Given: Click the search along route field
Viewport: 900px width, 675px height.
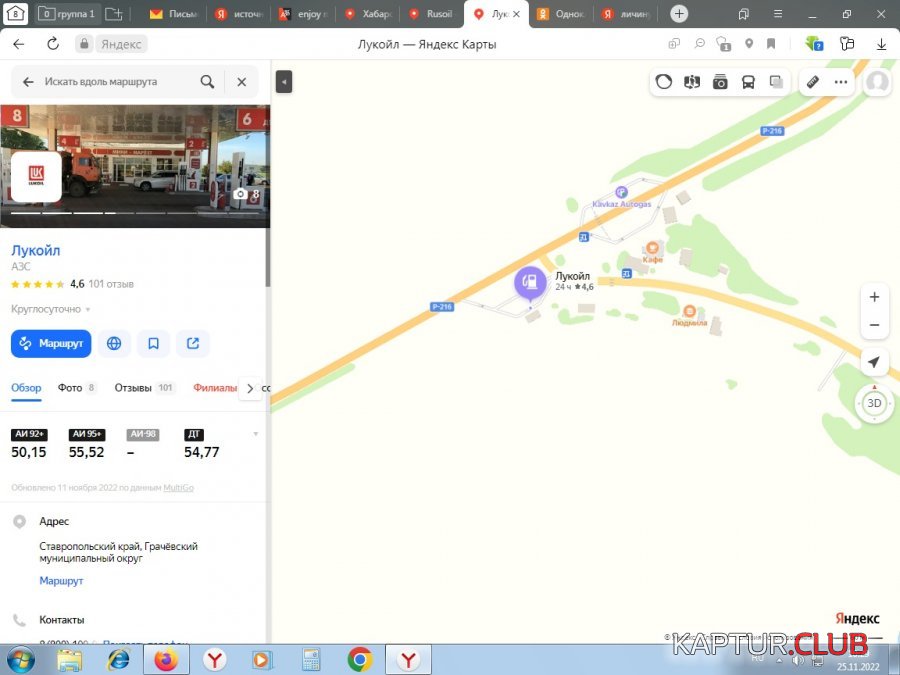Looking at the screenshot, I should [x=118, y=82].
